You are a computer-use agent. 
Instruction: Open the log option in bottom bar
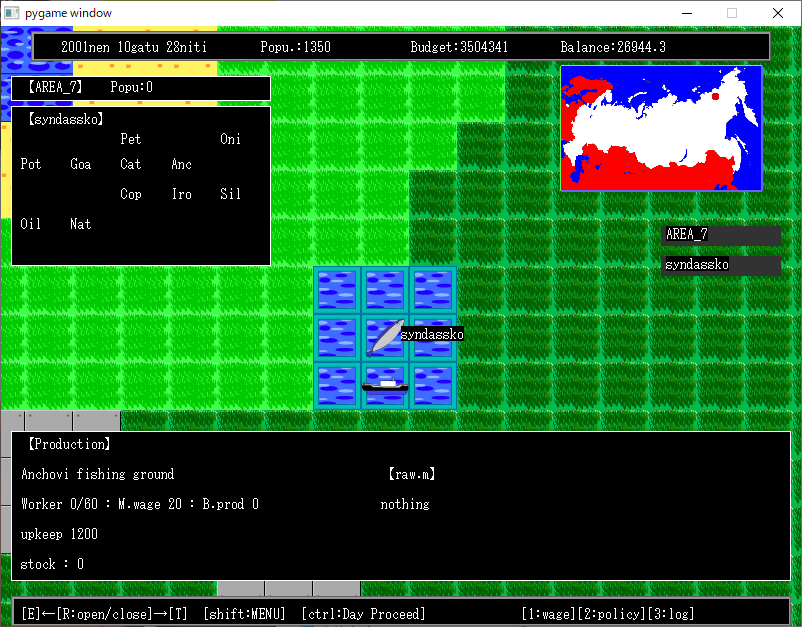click(671, 614)
